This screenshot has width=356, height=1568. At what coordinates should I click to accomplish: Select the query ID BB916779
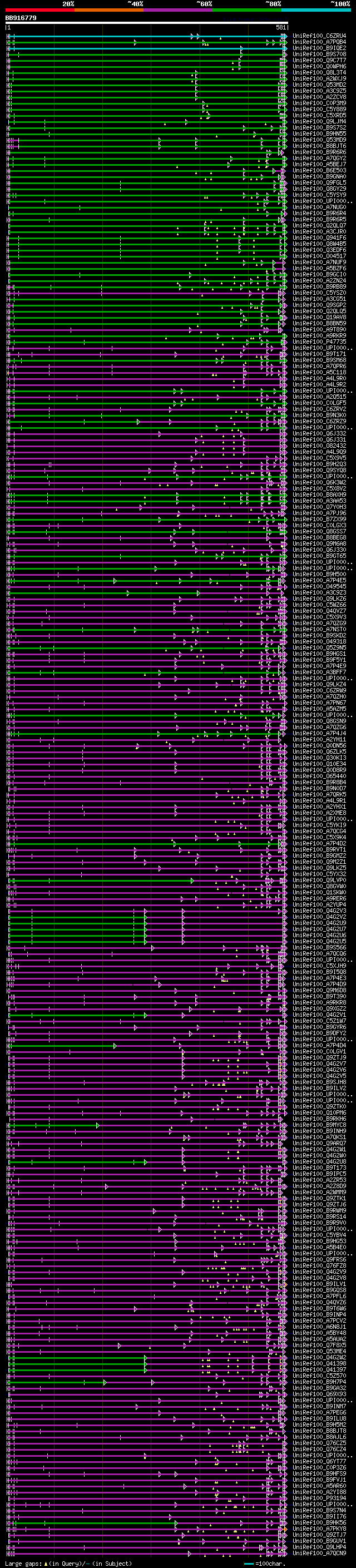pos(21,18)
